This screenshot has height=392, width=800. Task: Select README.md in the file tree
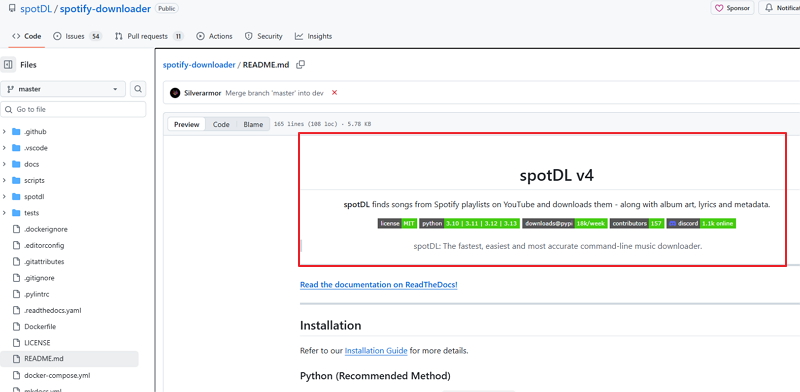click(69, 359)
